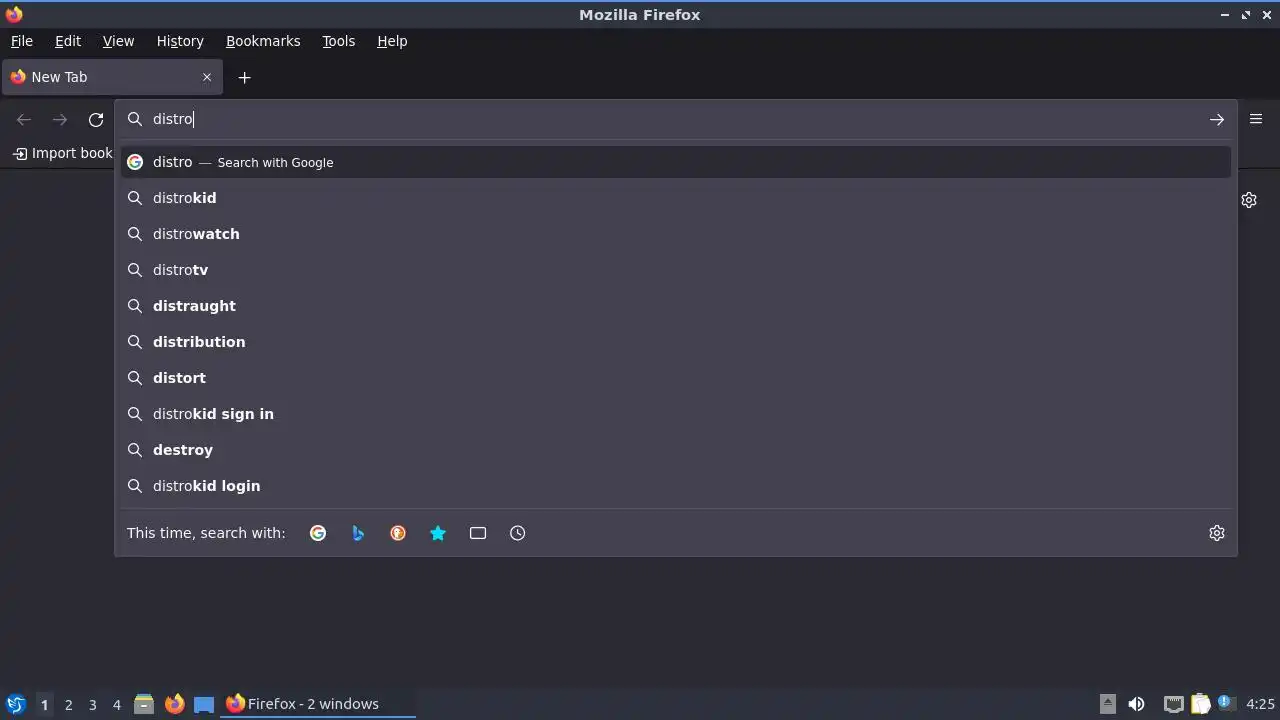The image size is (1280, 720).
Task: Choose the distrokid suggestion
Action: coord(676,198)
